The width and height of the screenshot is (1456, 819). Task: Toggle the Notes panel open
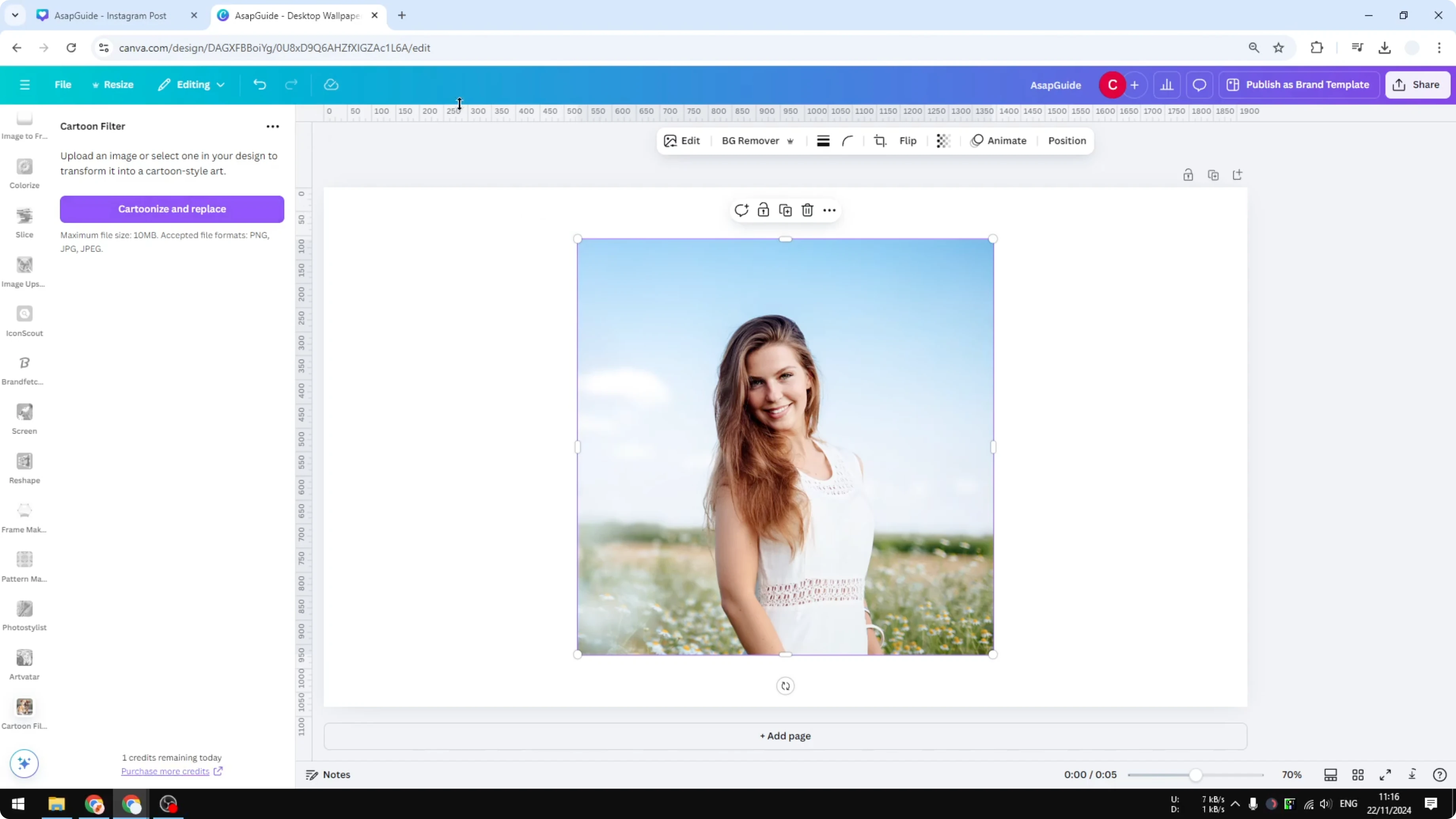[328, 774]
